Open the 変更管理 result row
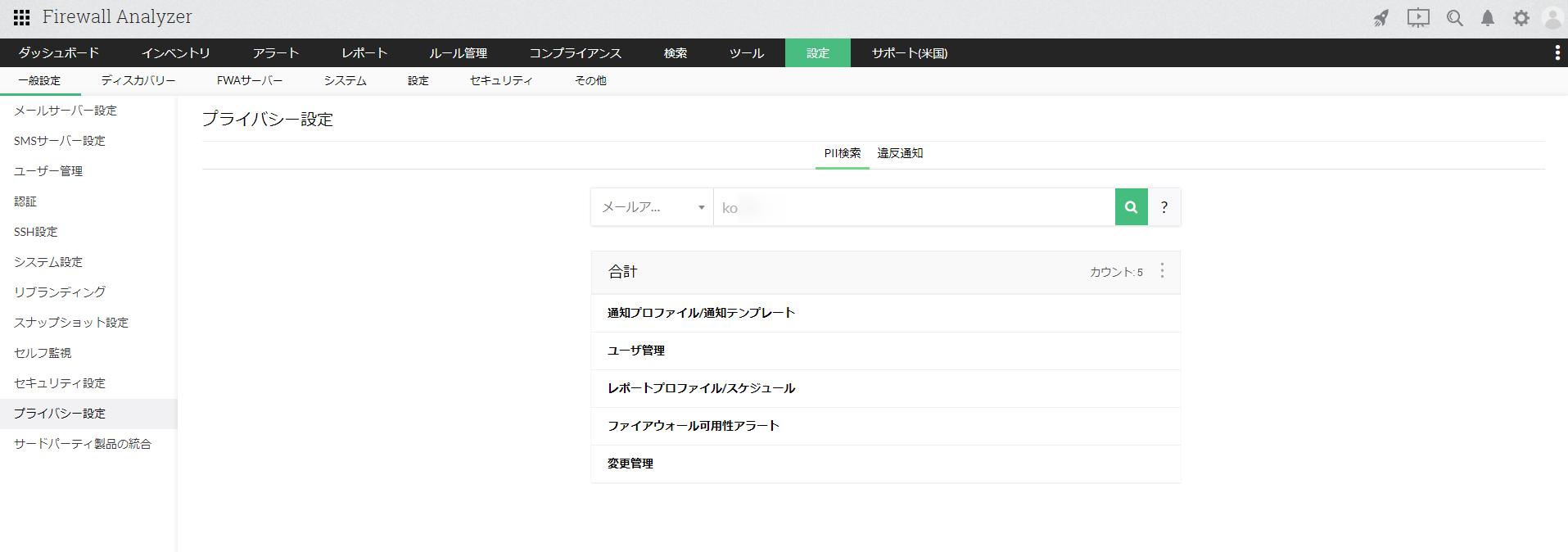This screenshot has height=552, width=1568. coord(630,464)
